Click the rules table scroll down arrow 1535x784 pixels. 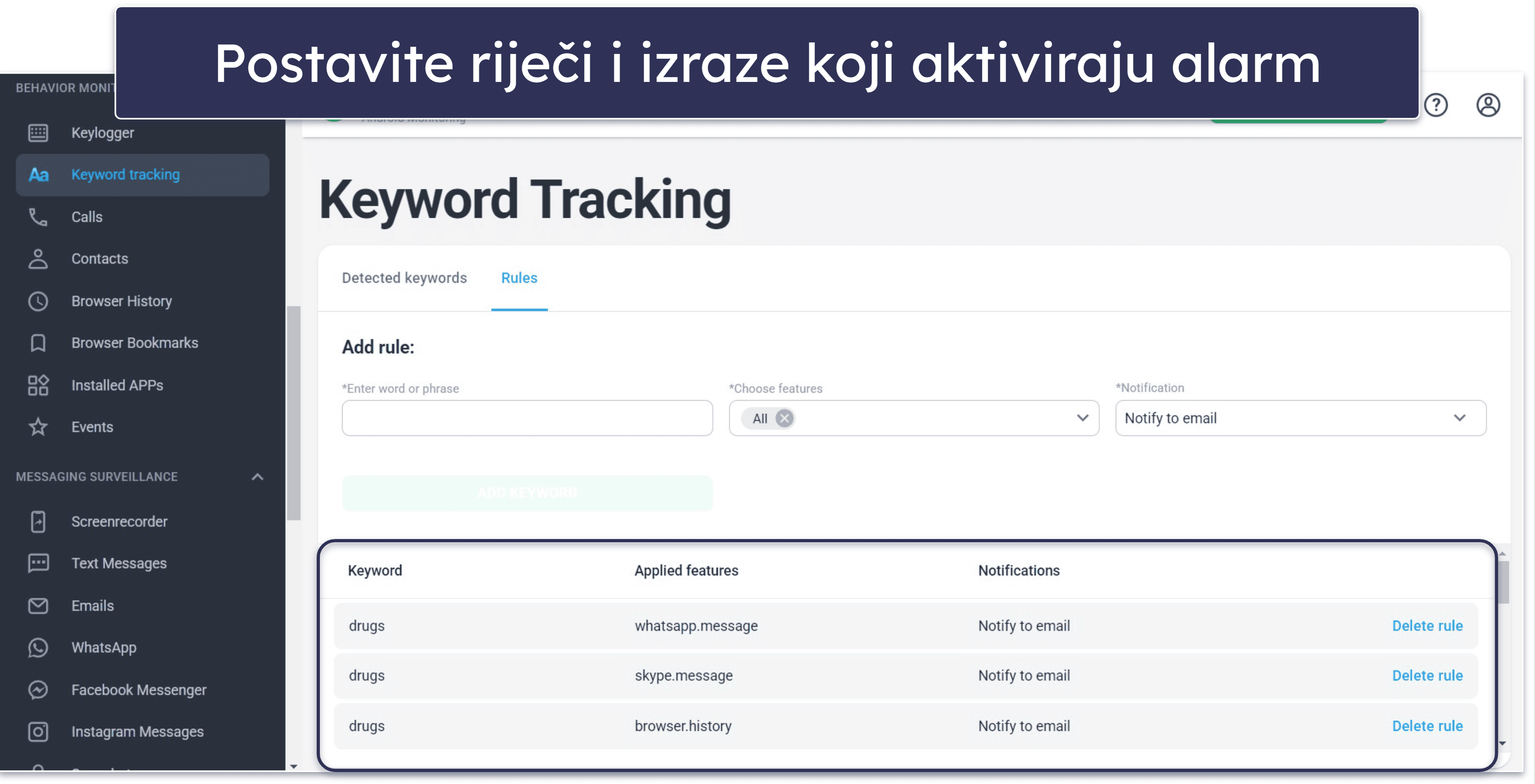[x=1502, y=744]
